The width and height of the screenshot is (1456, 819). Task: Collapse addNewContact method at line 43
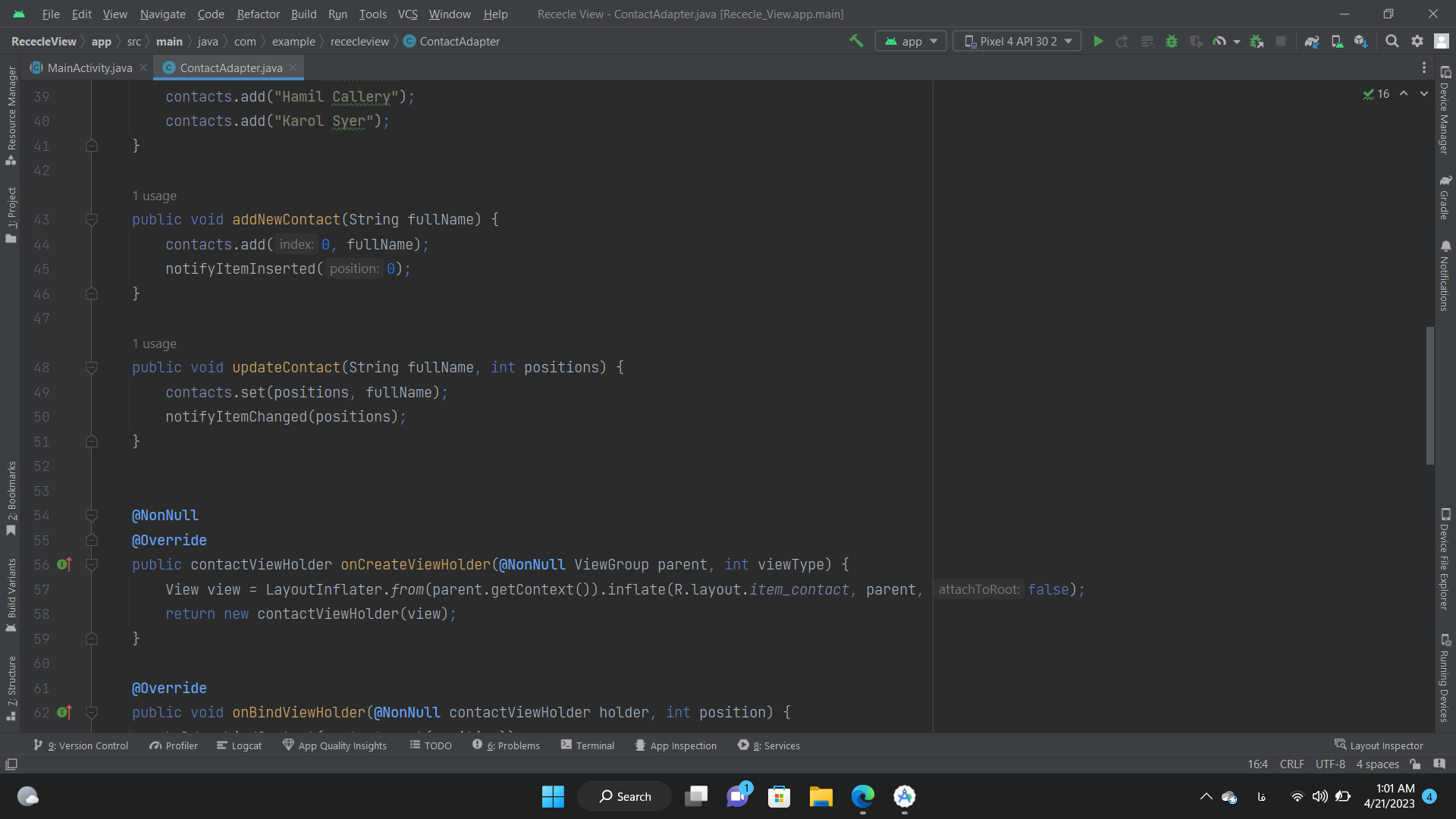point(92,219)
